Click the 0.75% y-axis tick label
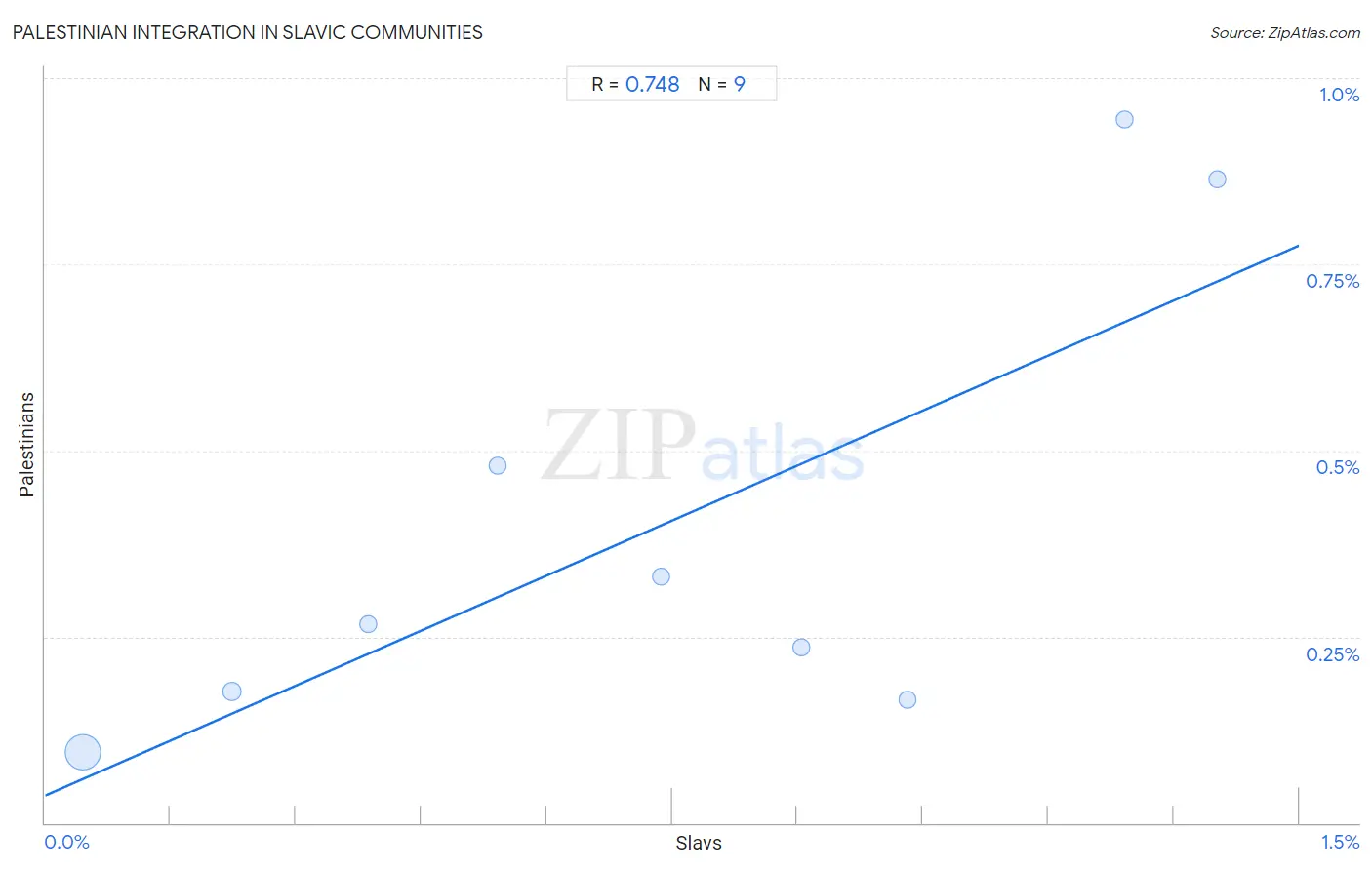The width and height of the screenshot is (1372, 870). click(1332, 281)
